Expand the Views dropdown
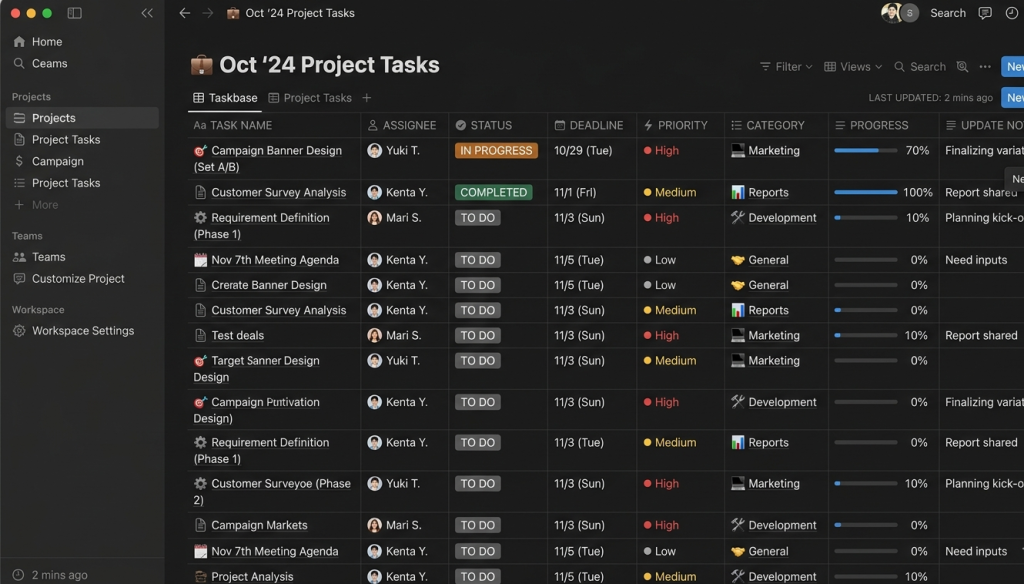 tap(853, 67)
